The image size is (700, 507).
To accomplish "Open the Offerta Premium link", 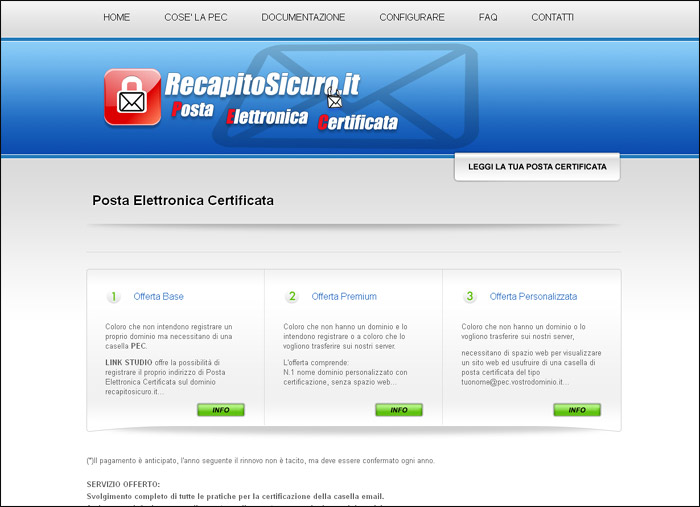I will point(344,296).
